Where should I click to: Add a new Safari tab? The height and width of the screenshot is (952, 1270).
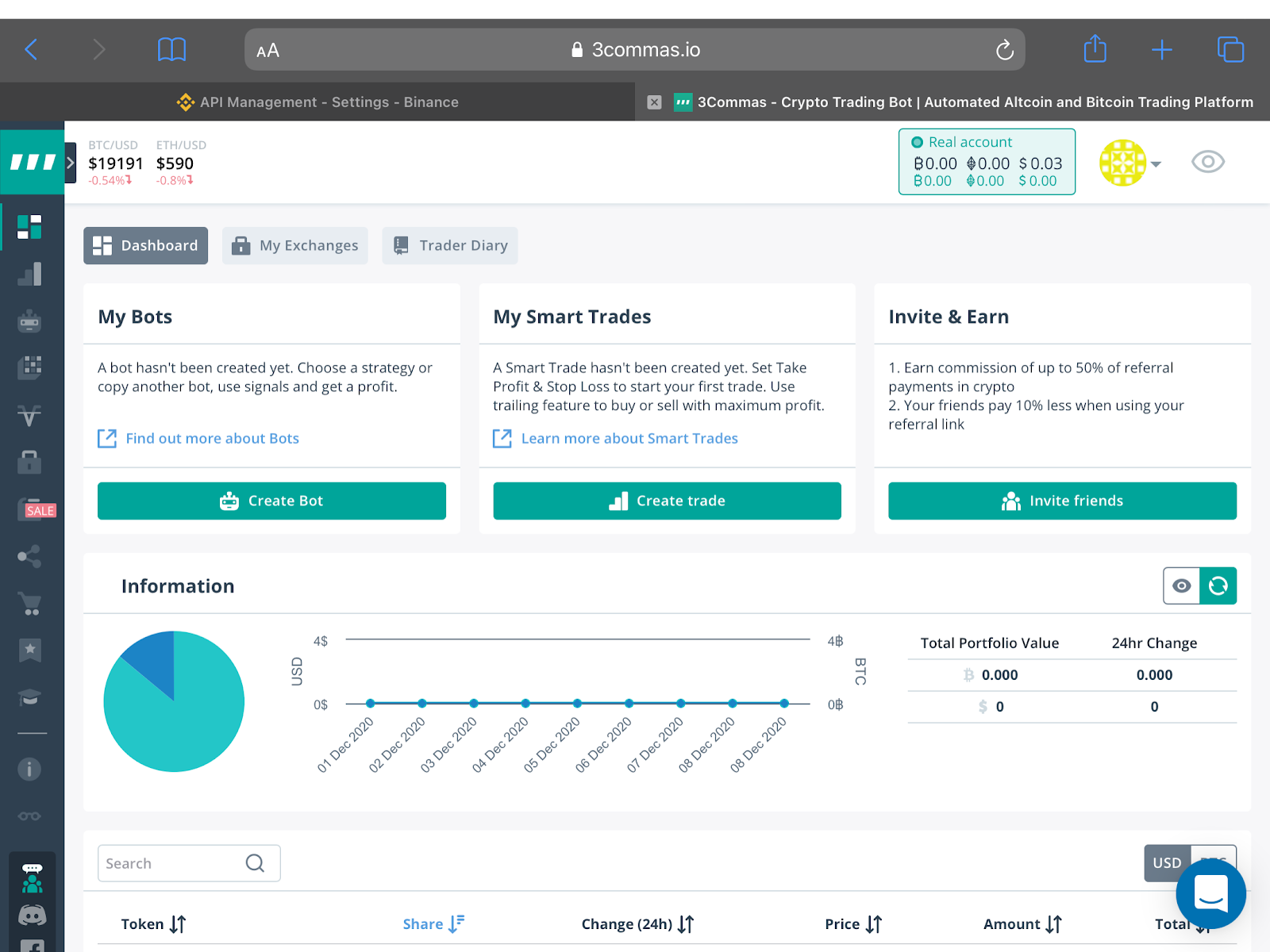coord(1162,50)
